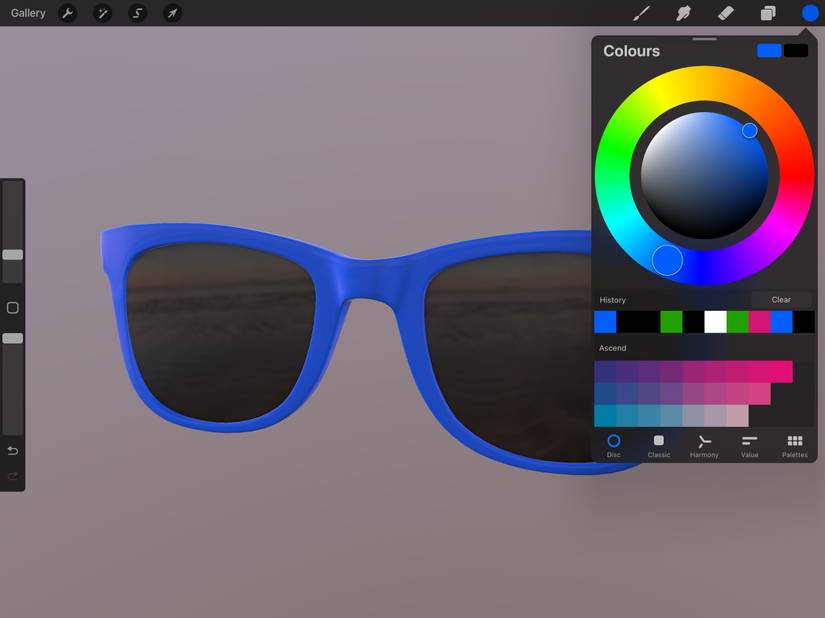
Task: Open the Layers panel
Action: (768, 13)
